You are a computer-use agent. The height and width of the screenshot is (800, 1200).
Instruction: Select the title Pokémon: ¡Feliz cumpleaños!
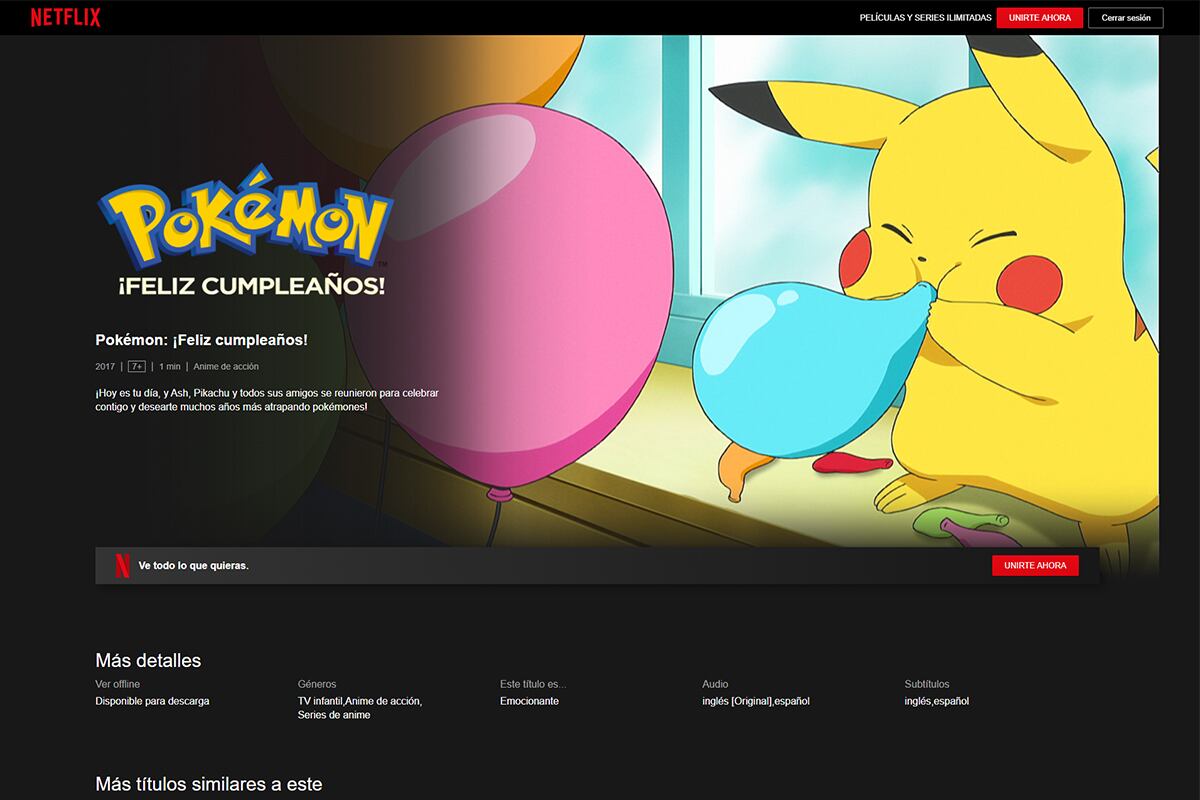[200, 339]
